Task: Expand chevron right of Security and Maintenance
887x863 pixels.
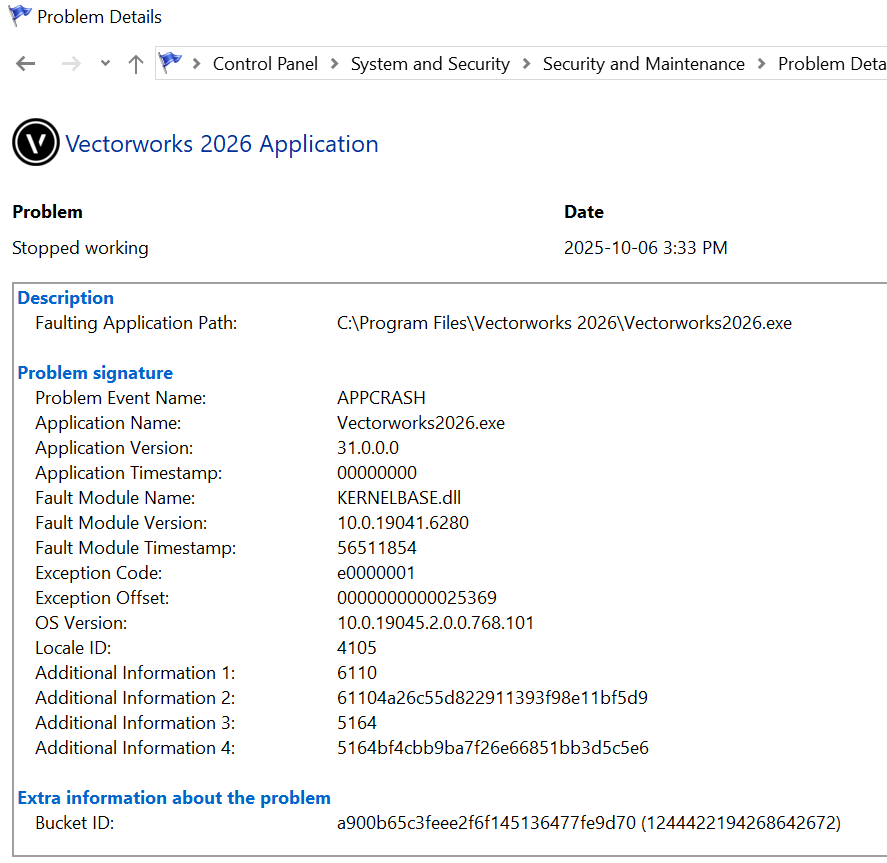Action: coord(761,64)
